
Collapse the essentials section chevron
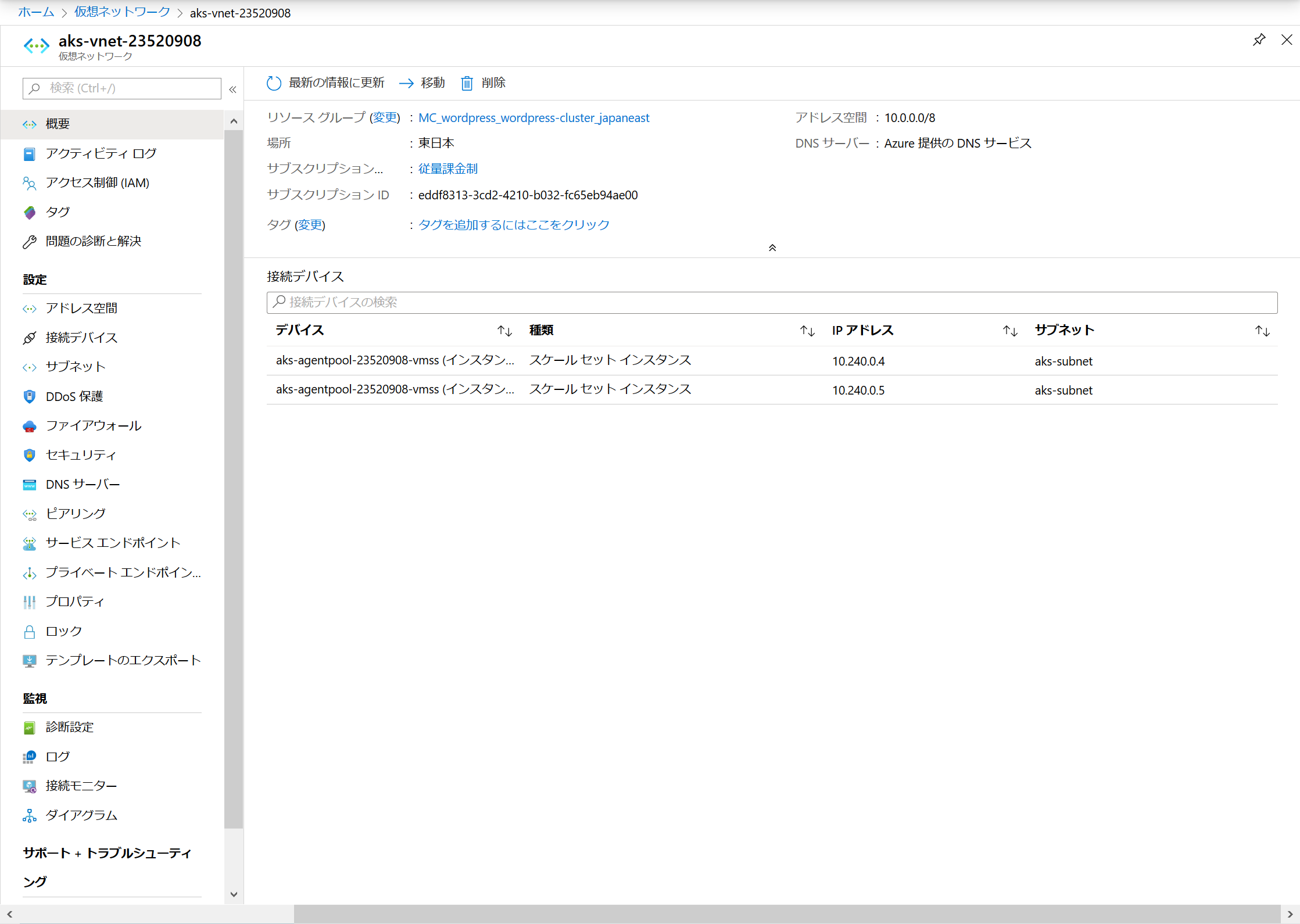coord(772,248)
